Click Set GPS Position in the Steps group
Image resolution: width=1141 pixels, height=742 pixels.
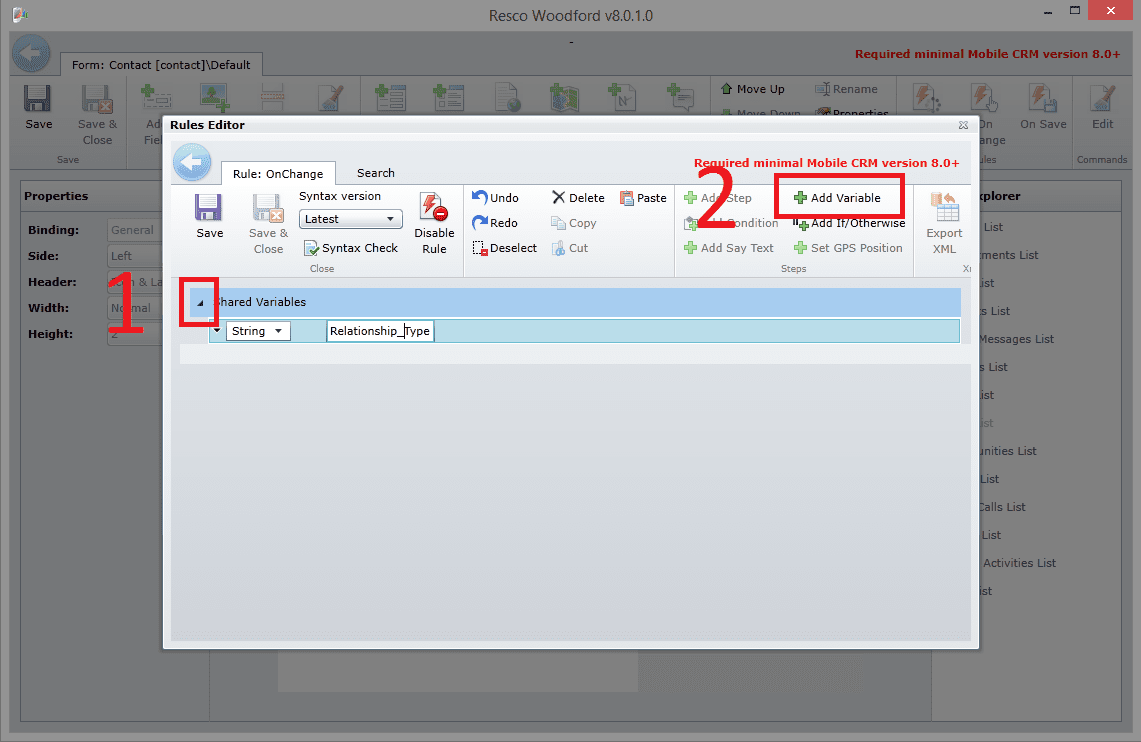pyautogui.click(x=848, y=248)
